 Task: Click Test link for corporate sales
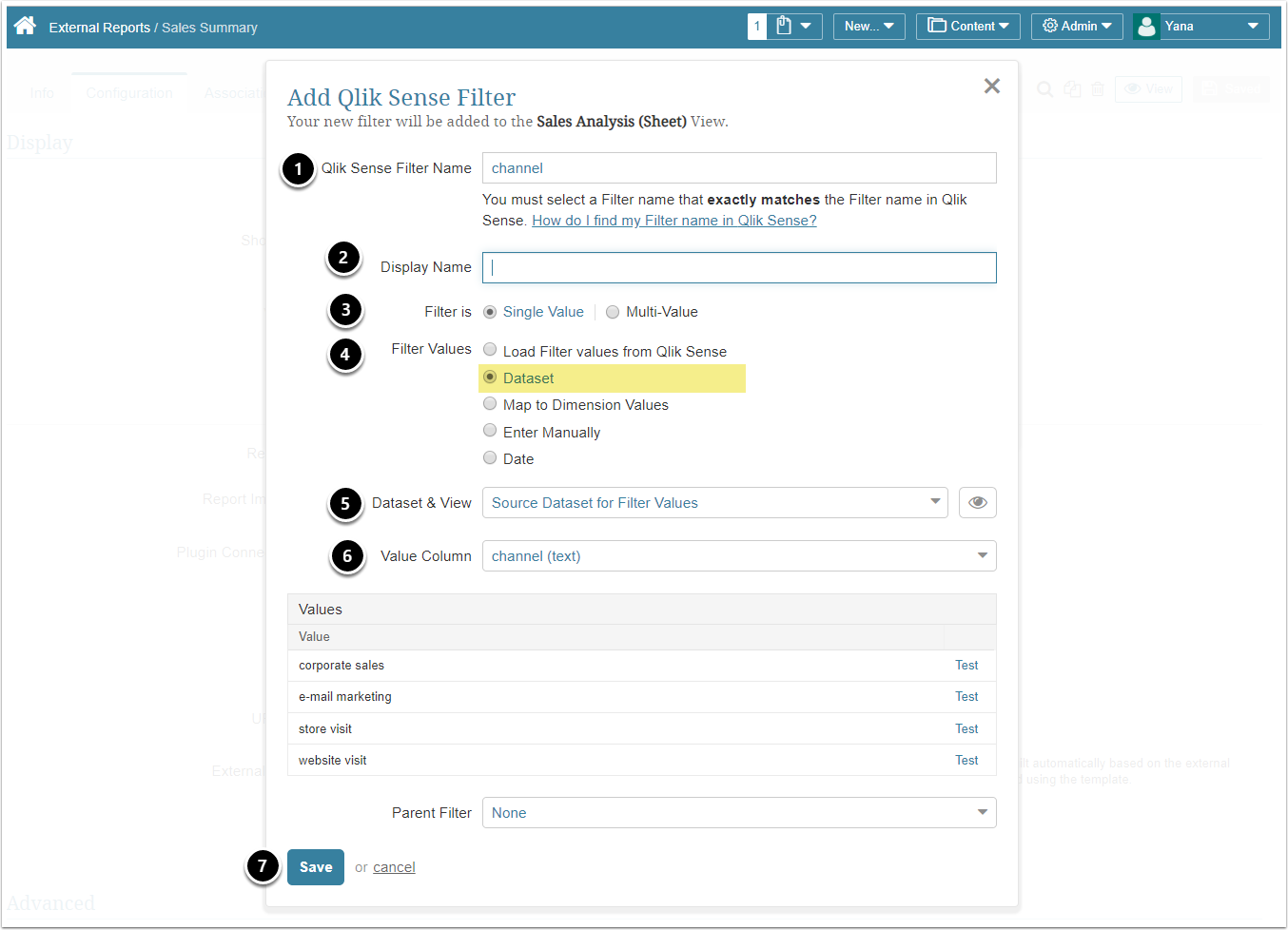[966, 666]
